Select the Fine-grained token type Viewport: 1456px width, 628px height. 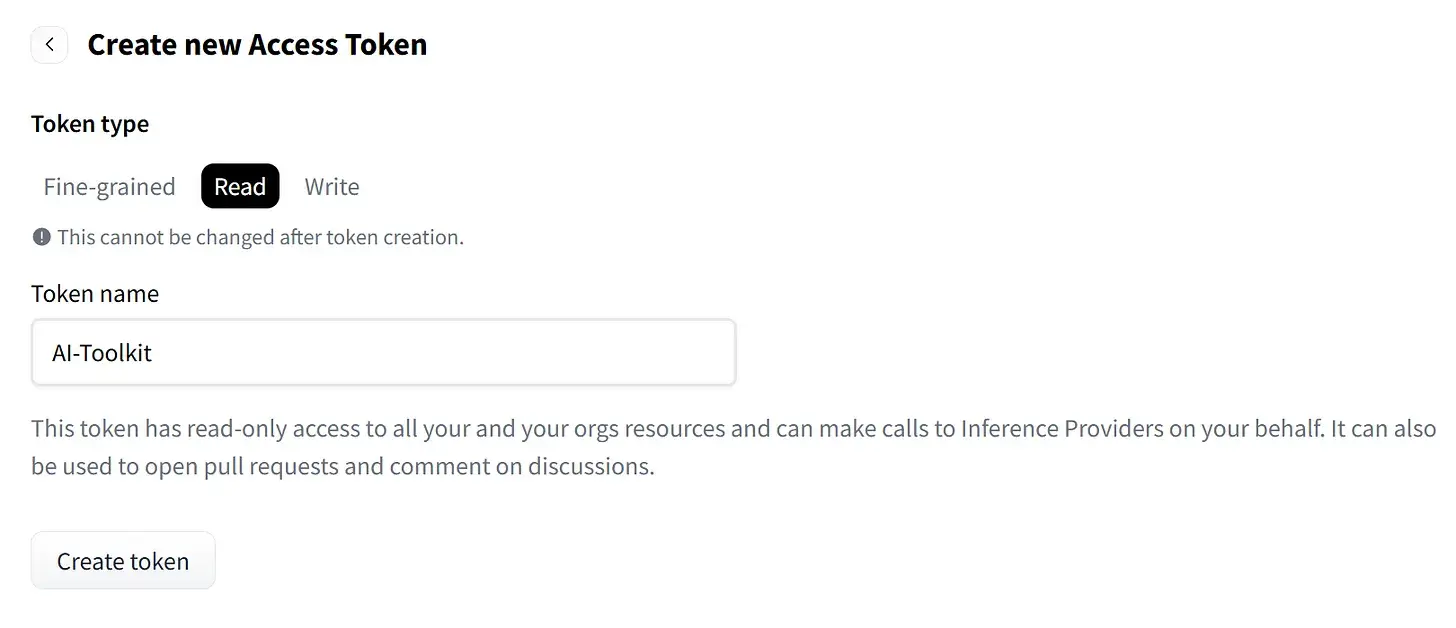point(109,187)
